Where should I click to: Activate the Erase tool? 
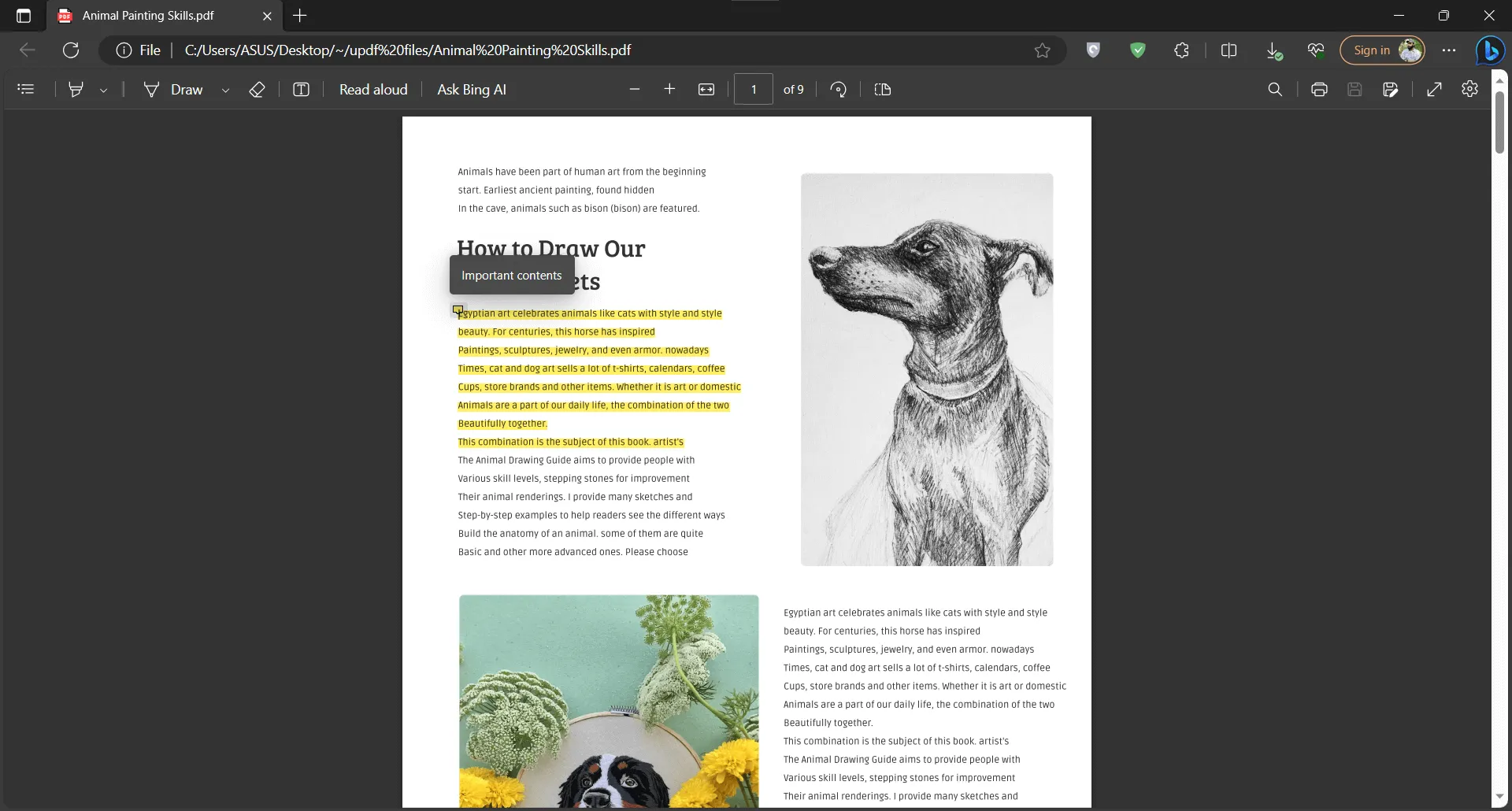[x=257, y=89]
